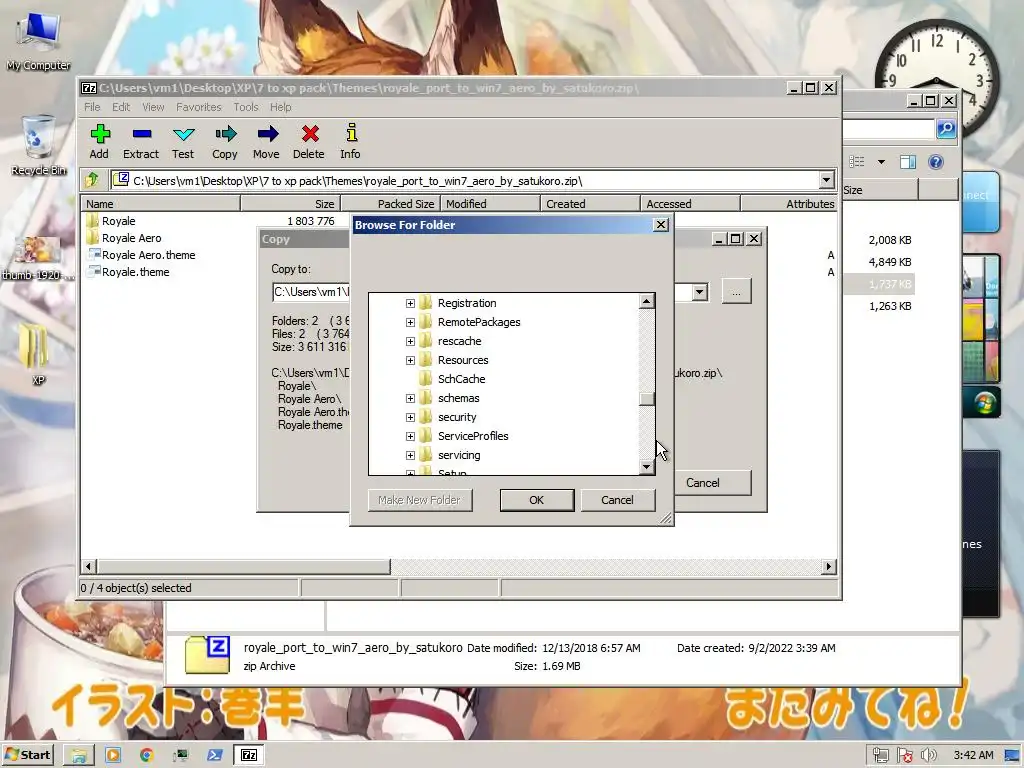Select the Resources folder in tree
Viewport: 1024px width, 768px height.
tap(463, 360)
